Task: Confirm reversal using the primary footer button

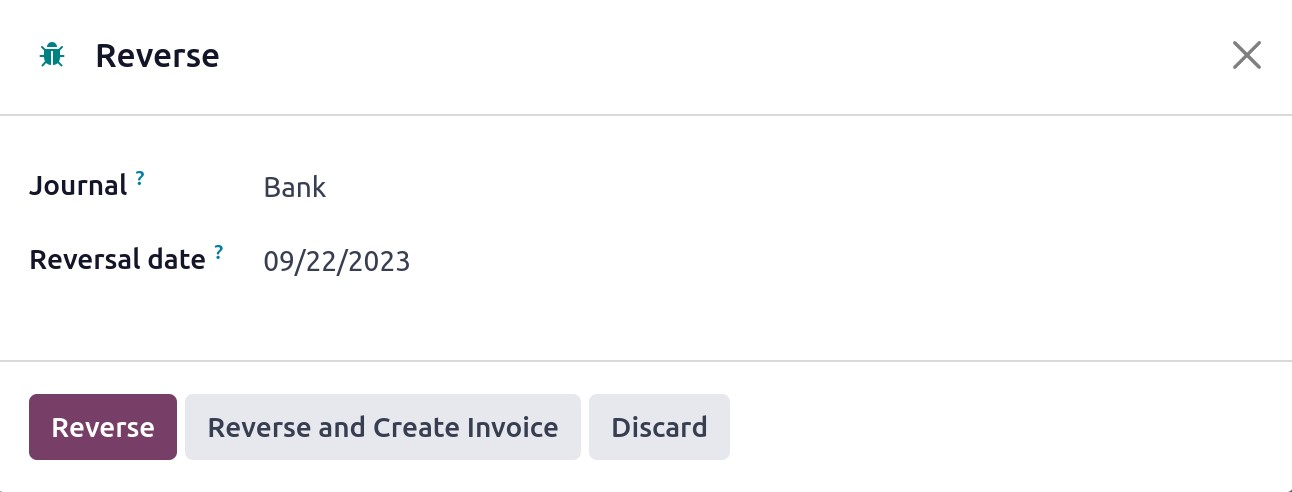Action: coord(103,427)
